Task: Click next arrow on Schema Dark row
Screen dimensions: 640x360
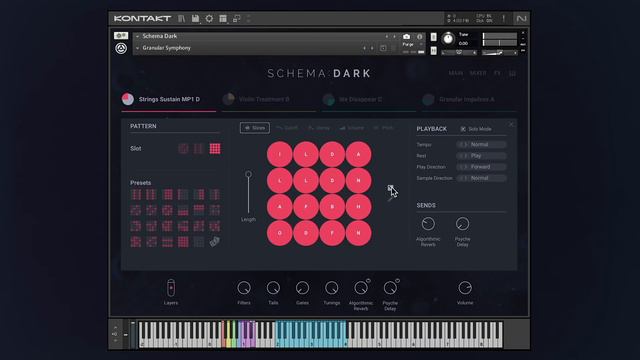Action: [x=394, y=36]
